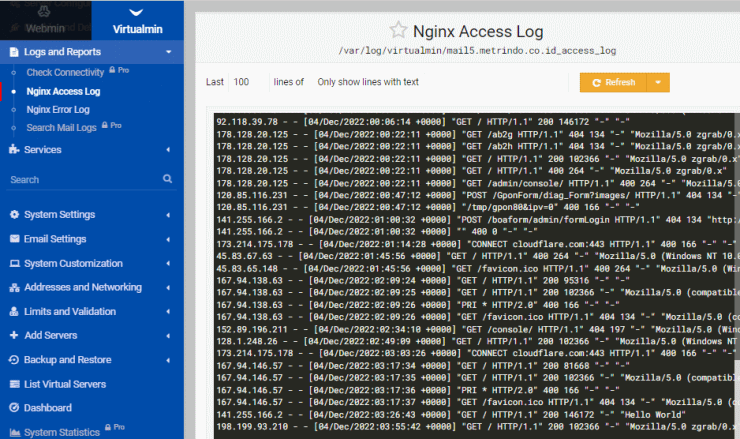This screenshot has width=740, height=439.
Task: Click log line from 128.1.248.26
Action: [477, 341]
